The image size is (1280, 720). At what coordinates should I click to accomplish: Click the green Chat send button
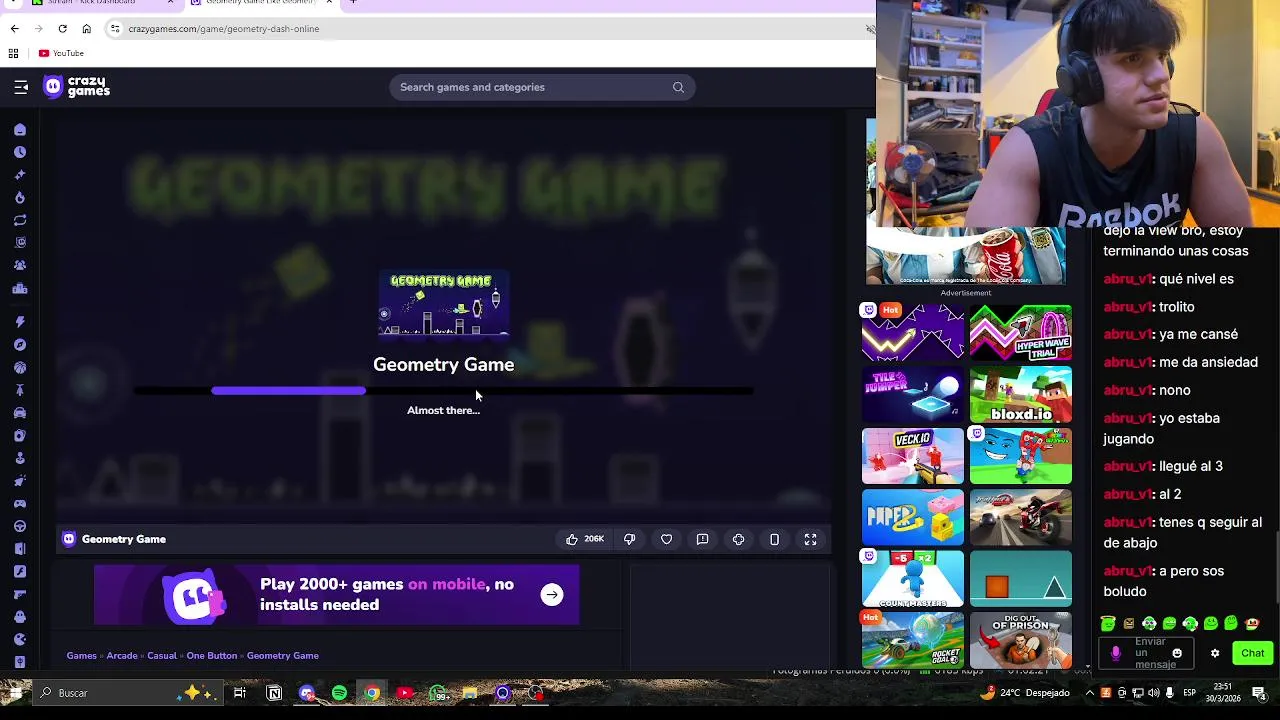point(1253,653)
